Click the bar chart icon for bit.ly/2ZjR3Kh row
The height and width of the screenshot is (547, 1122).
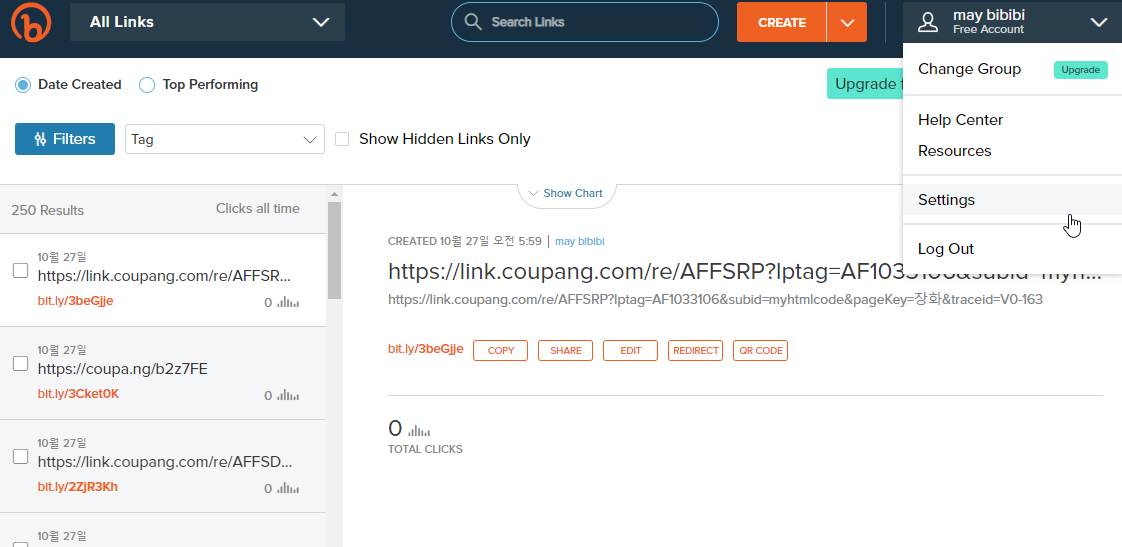pyautogui.click(x=288, y=489)
